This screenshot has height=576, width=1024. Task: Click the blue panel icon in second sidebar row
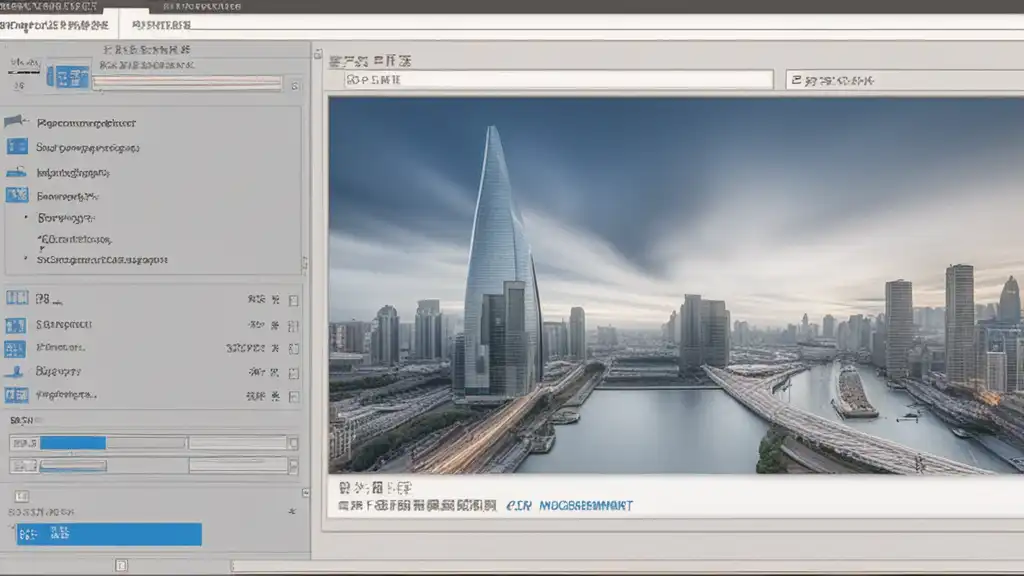tap(17, 147)
